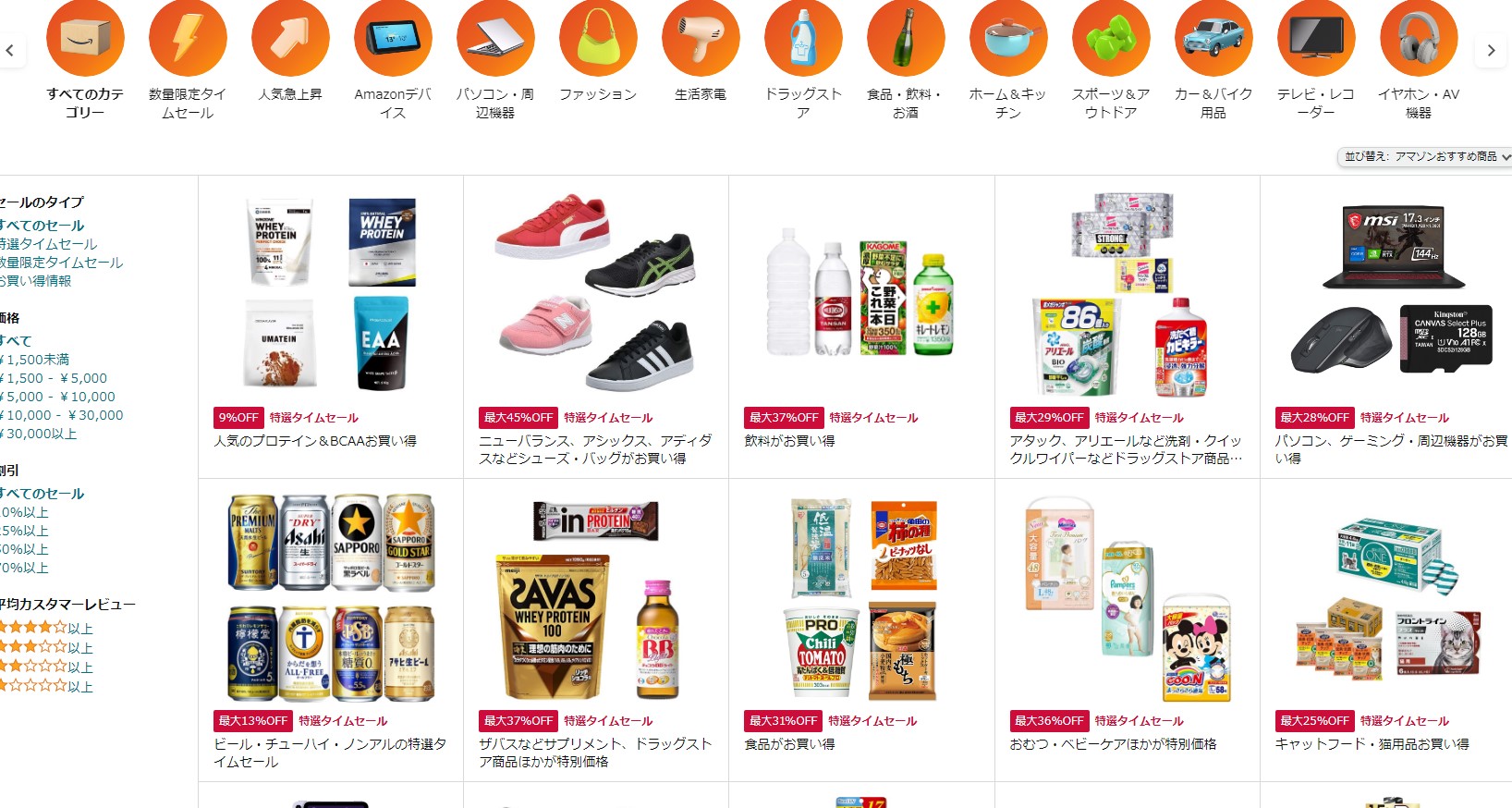Image resolution: width=1512 pixels, height=808 pixels.
Task: Filter price range ¥1,500 - ¥5,000
Action: pos(54,378)
